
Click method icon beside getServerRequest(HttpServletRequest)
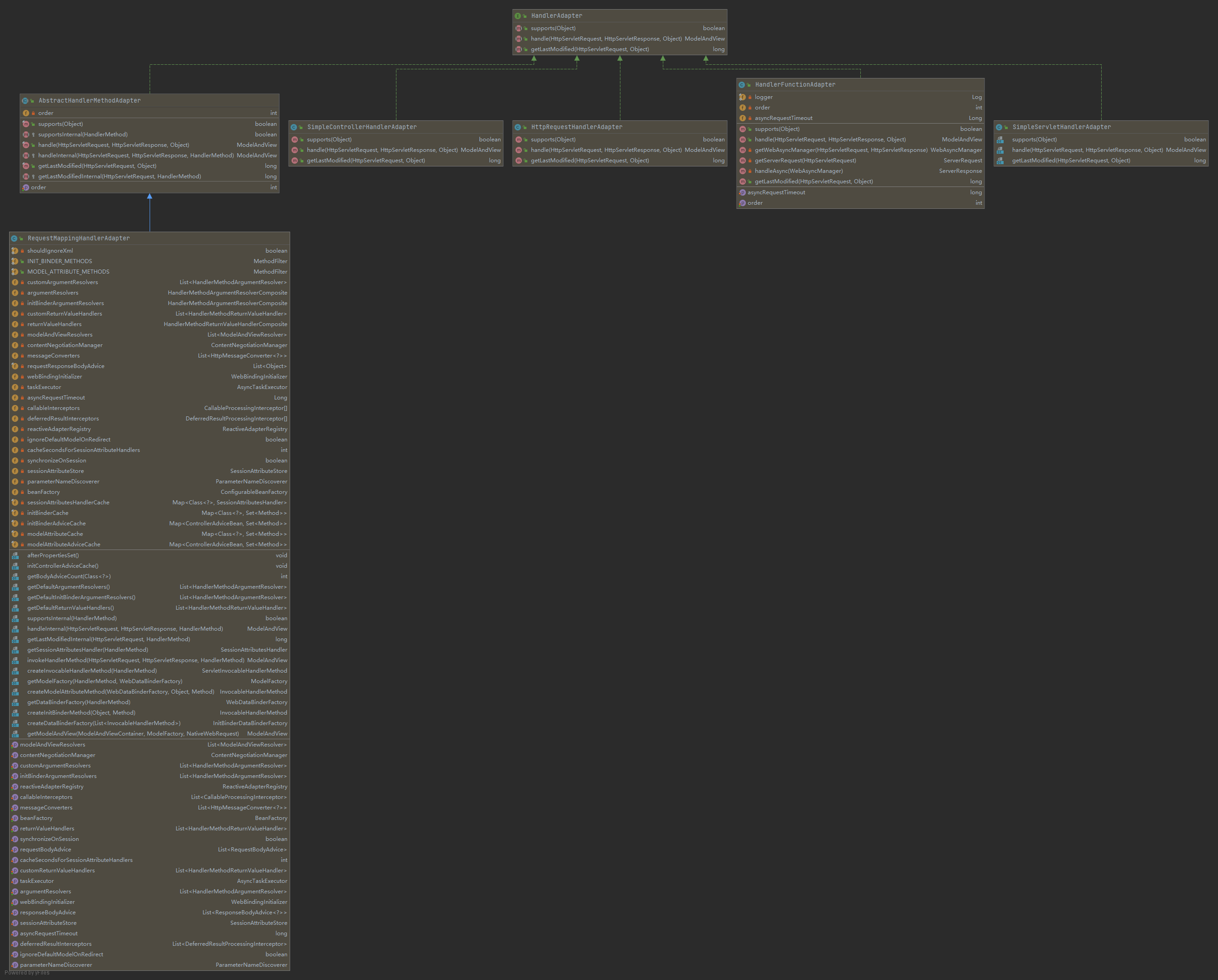click(742, 161)
